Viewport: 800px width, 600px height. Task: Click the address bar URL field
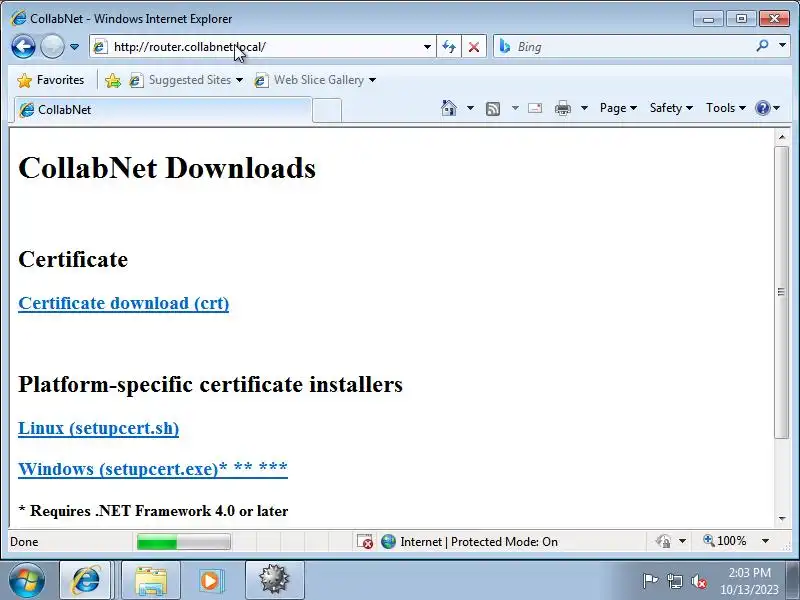263,47
